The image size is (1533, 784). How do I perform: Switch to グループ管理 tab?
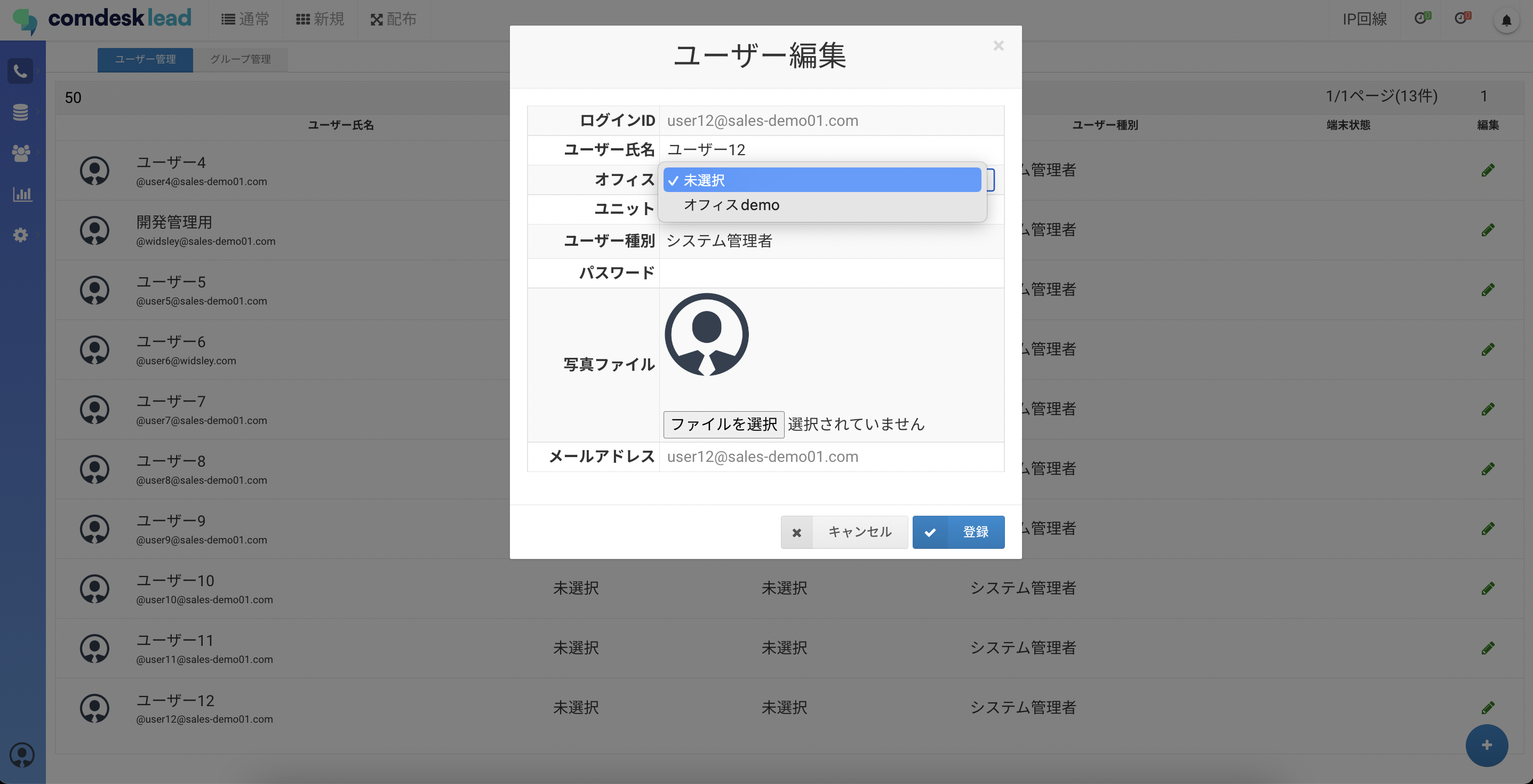[x=240, y=60]
